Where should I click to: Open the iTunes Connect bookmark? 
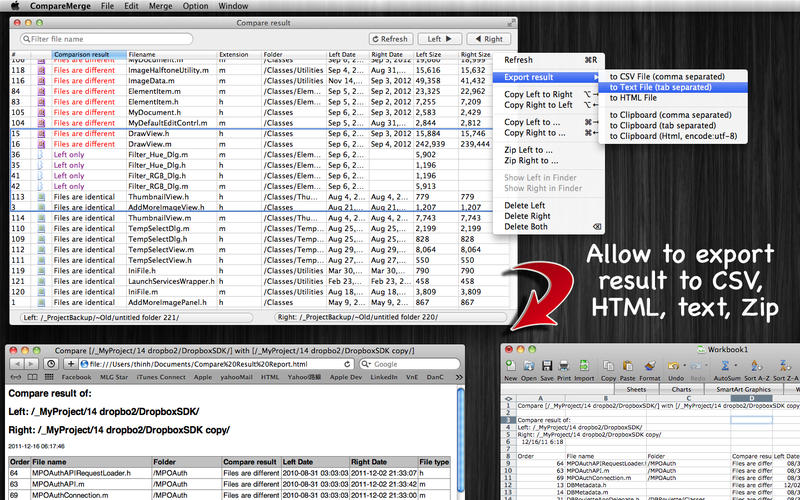click(x=161, y=377)
